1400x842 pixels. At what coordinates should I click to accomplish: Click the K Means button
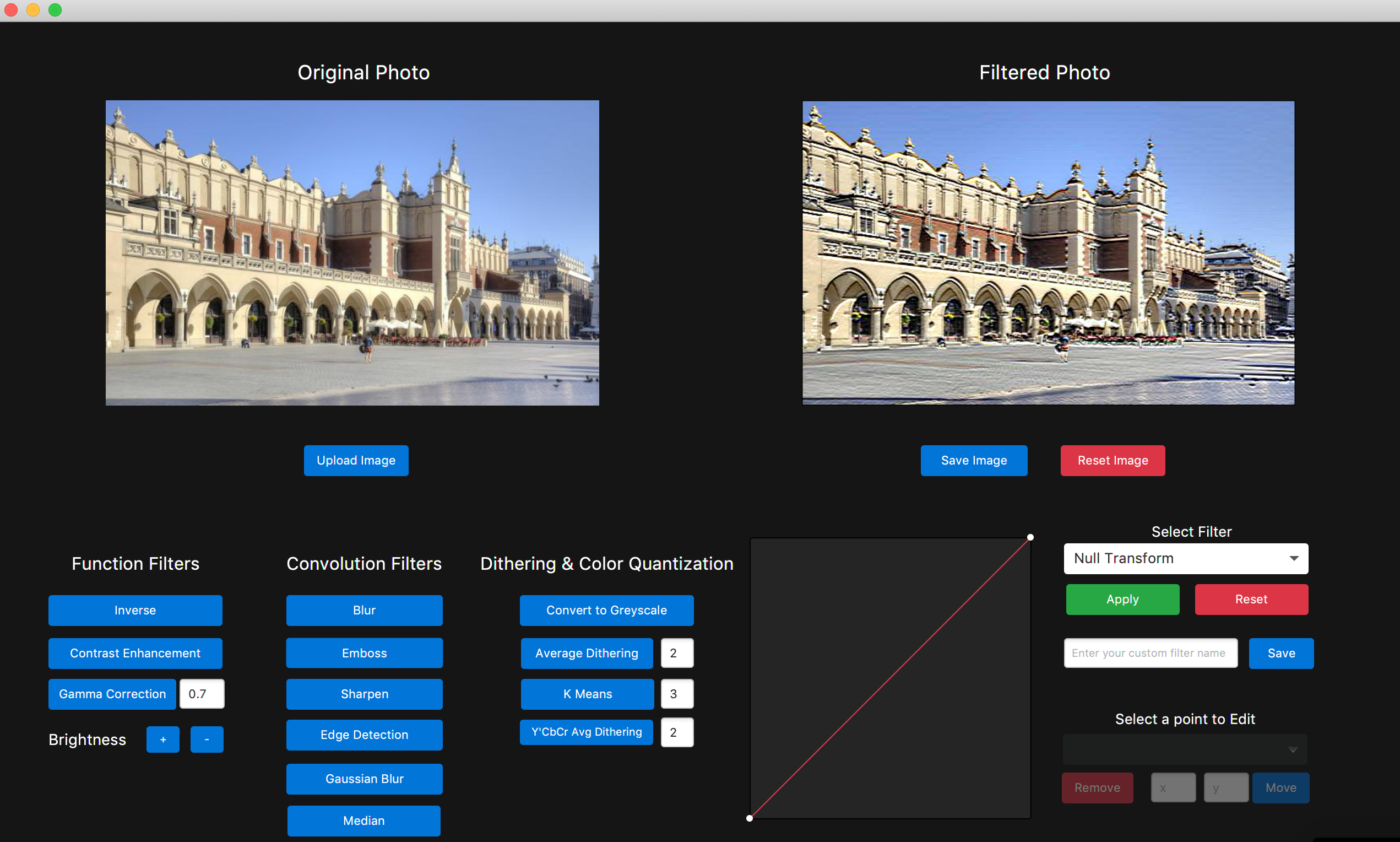pyautogui.click(x=587, y=694)
